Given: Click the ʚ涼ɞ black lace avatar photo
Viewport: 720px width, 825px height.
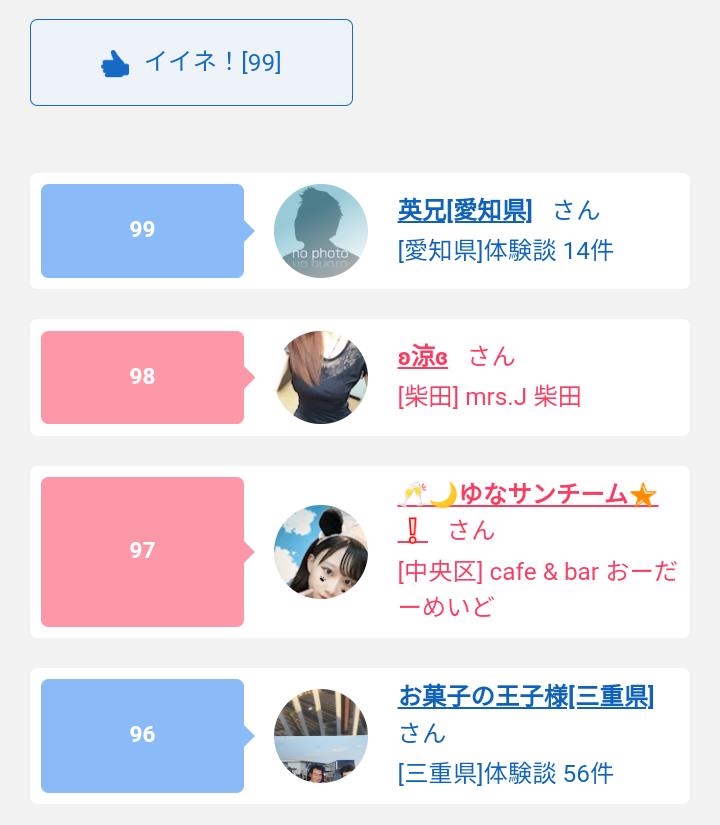Looking at the screenshot, I should 321,378.
